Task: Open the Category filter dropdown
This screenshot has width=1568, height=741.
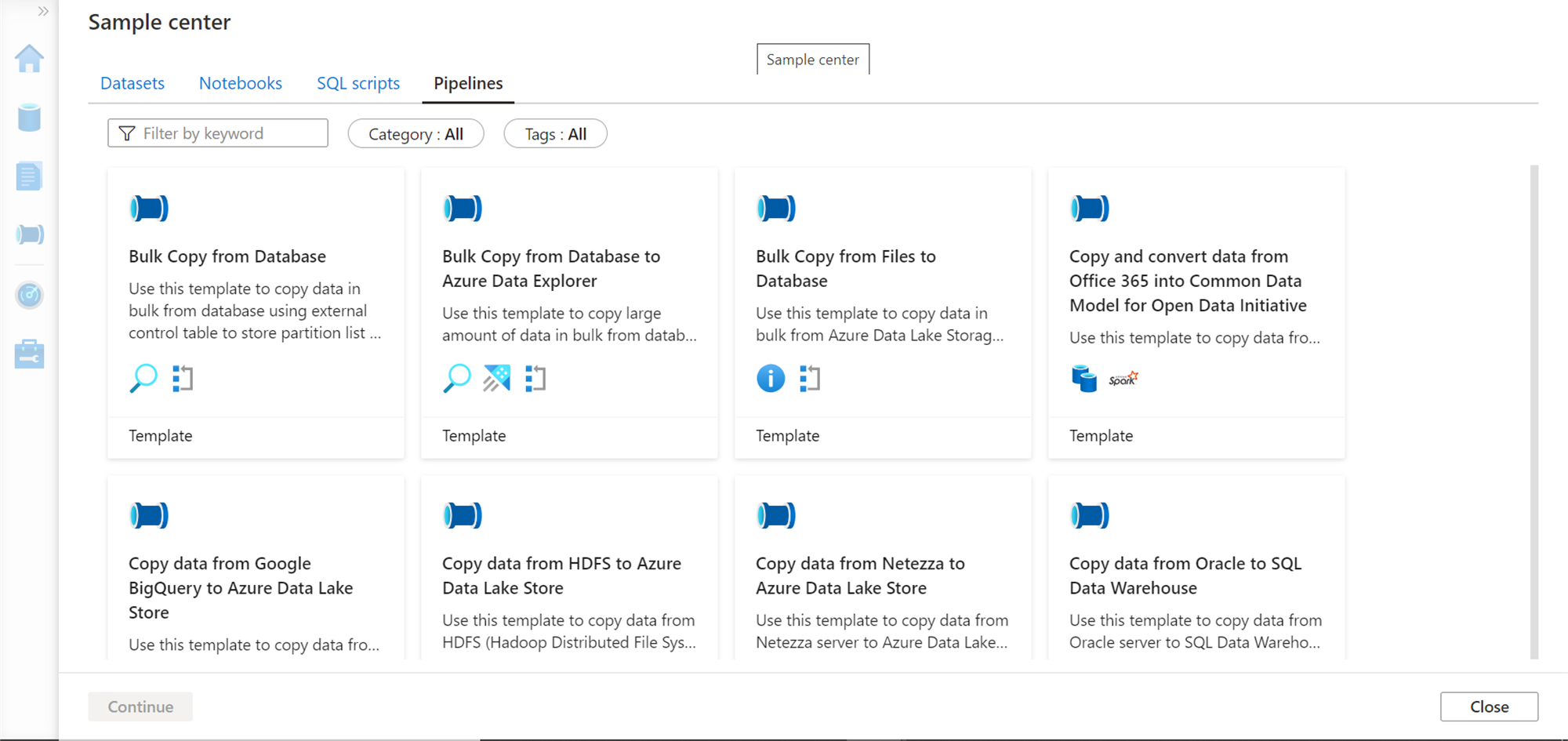Action: [416, 134]
